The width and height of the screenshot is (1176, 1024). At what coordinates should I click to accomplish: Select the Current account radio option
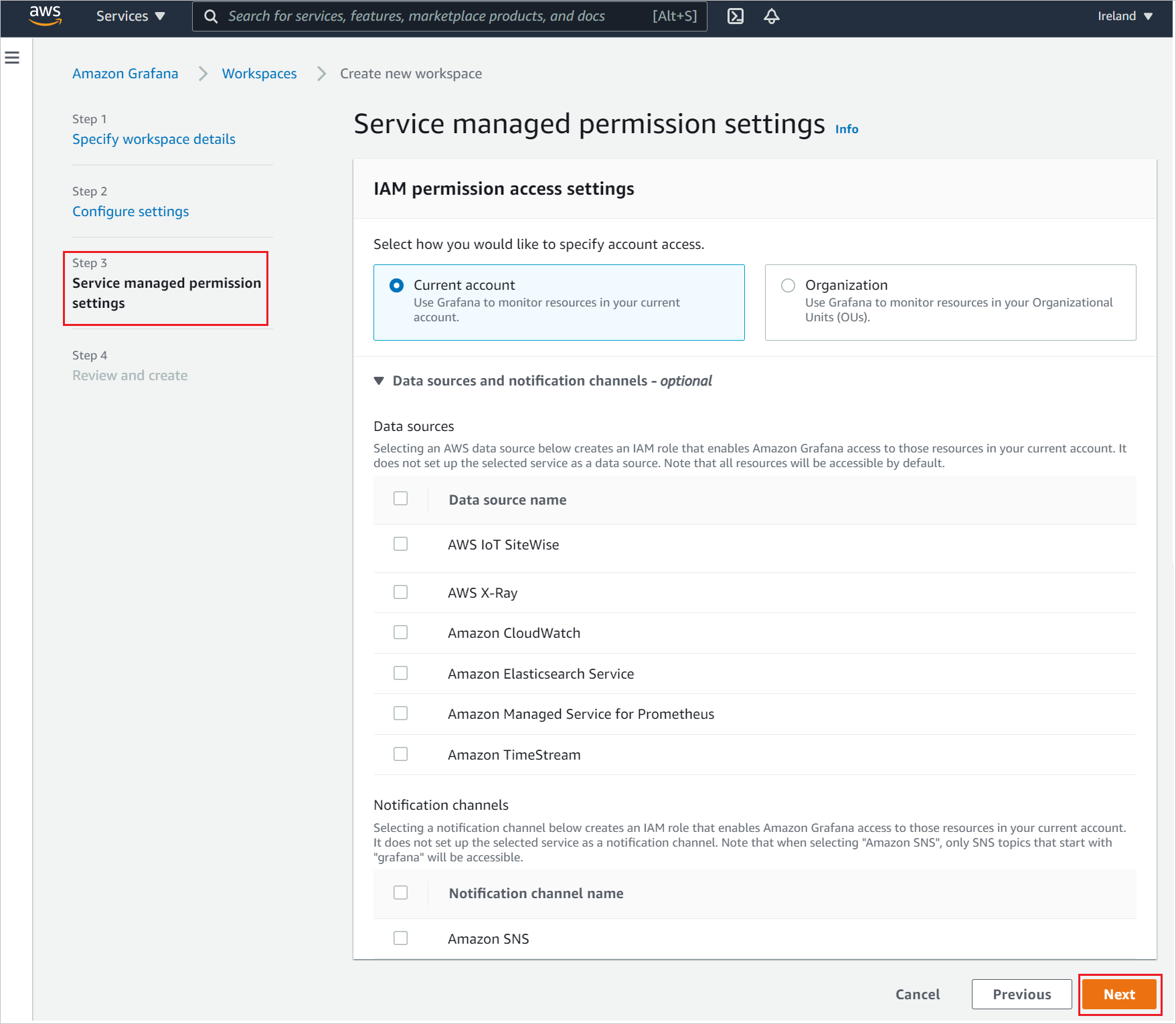[x=396, y=285]
